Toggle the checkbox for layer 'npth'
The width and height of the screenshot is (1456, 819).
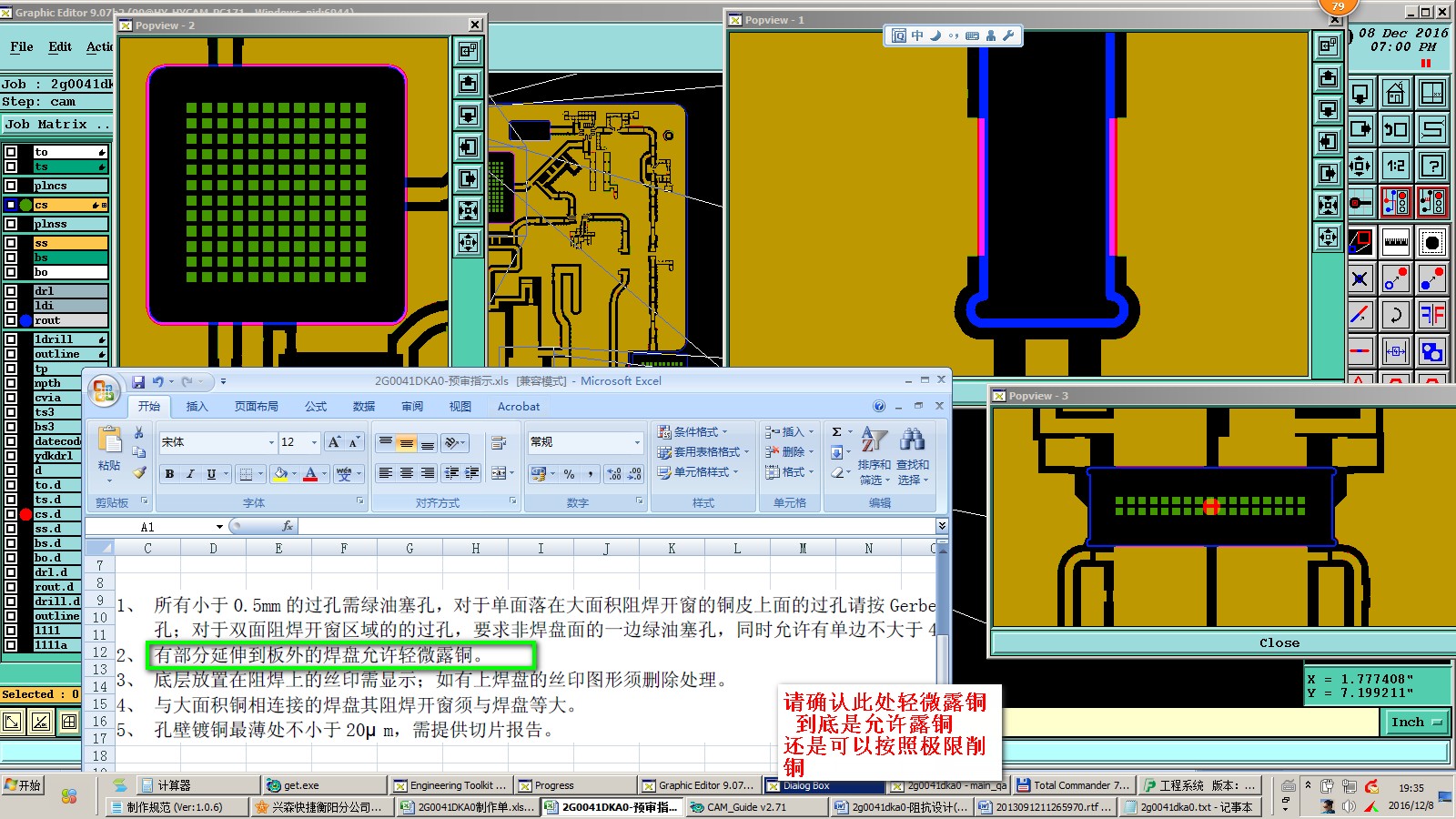pyautogui.click(x=11, y=383)
